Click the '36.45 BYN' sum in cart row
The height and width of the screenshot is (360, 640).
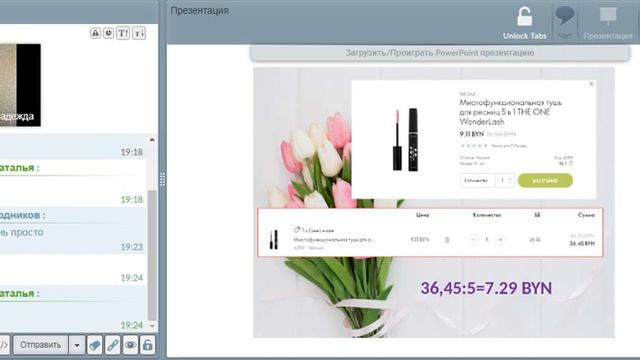582,244
